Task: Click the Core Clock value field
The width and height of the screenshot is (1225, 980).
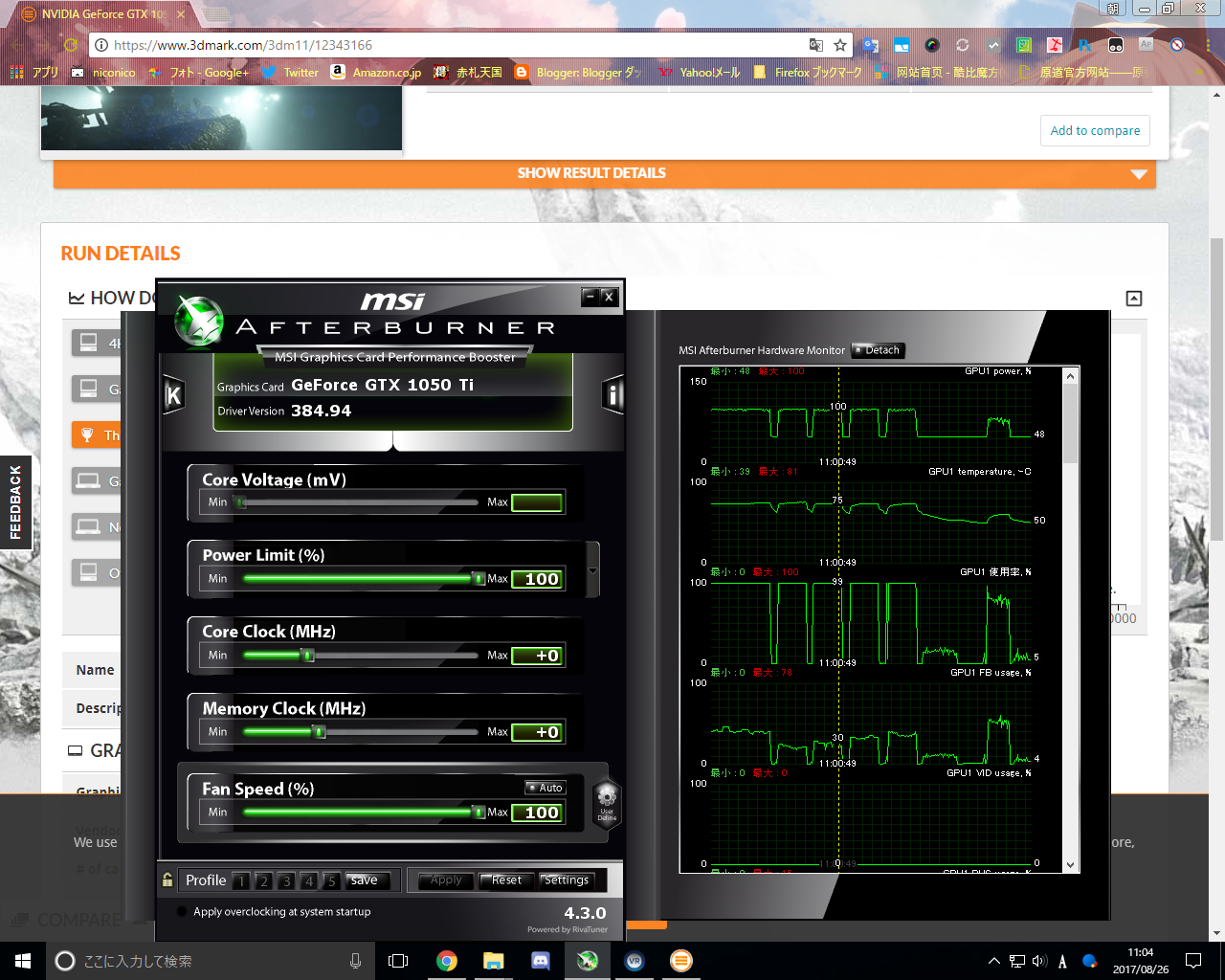Action: coord(537,656)
